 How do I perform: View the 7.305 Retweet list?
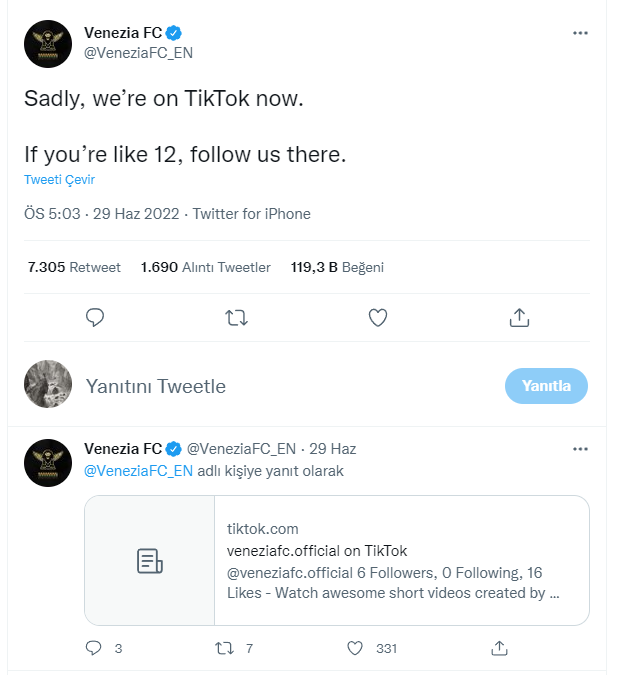coord(74,267)
